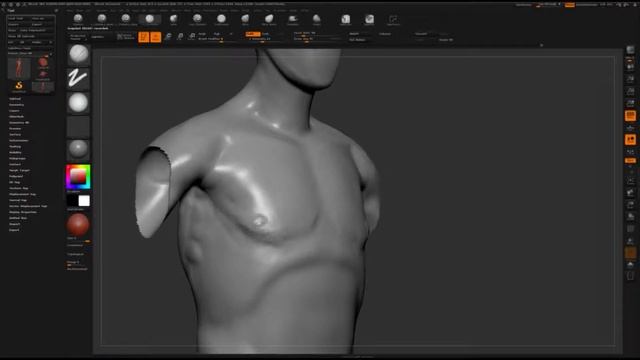640x360 pixels.
Task: Open the FreeHand stroke type selector
Action: pyautogui.click(x=78, y=78)
